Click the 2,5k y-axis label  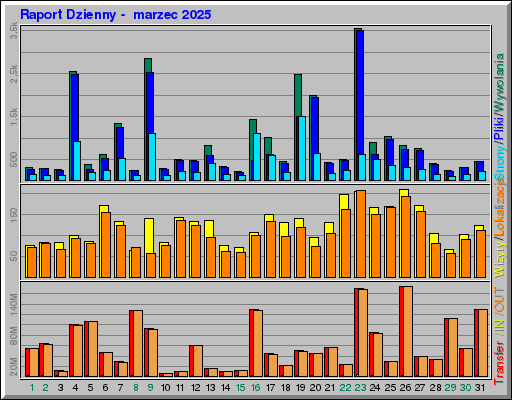[x=14, y=74]
